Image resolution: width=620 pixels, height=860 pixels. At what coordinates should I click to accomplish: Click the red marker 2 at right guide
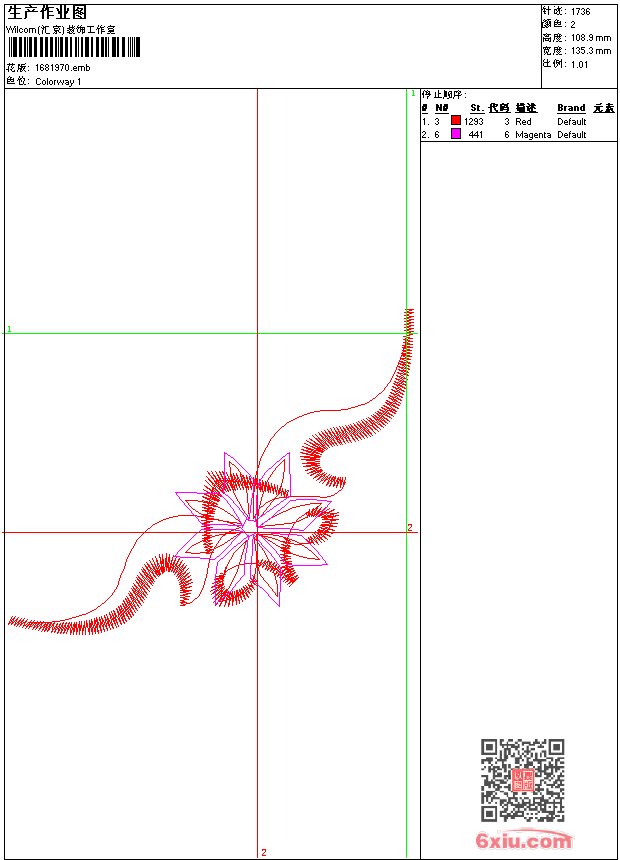click(x=410, y=527)
